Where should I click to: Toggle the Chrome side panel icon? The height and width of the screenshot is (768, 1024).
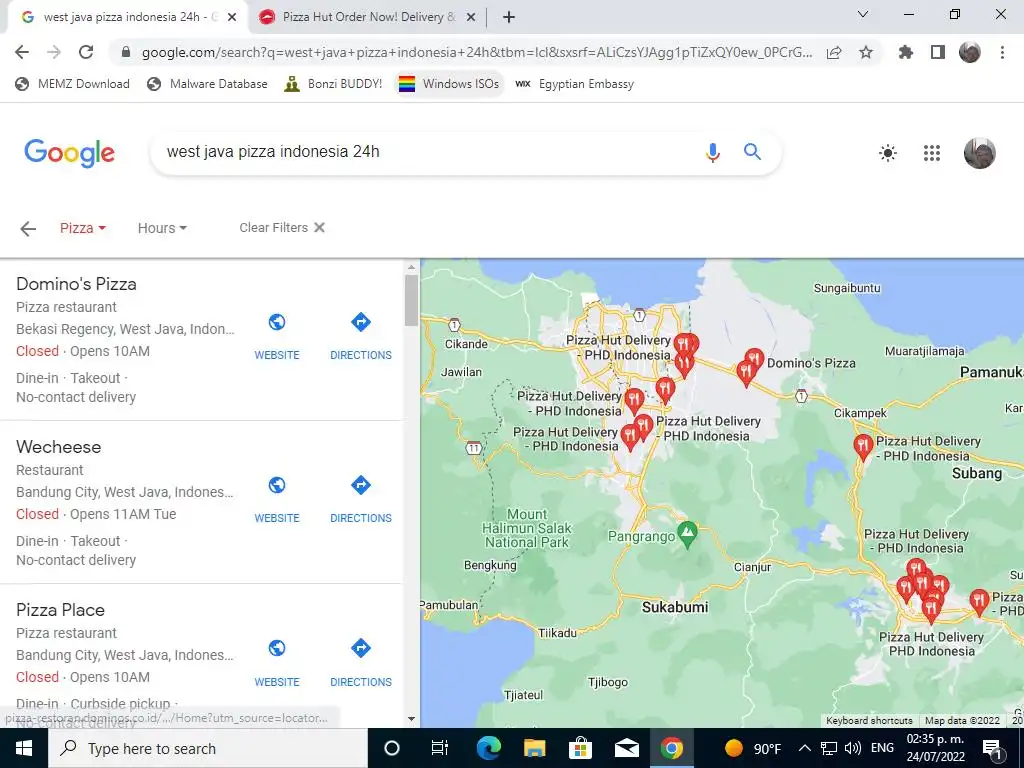click(938, 52)
